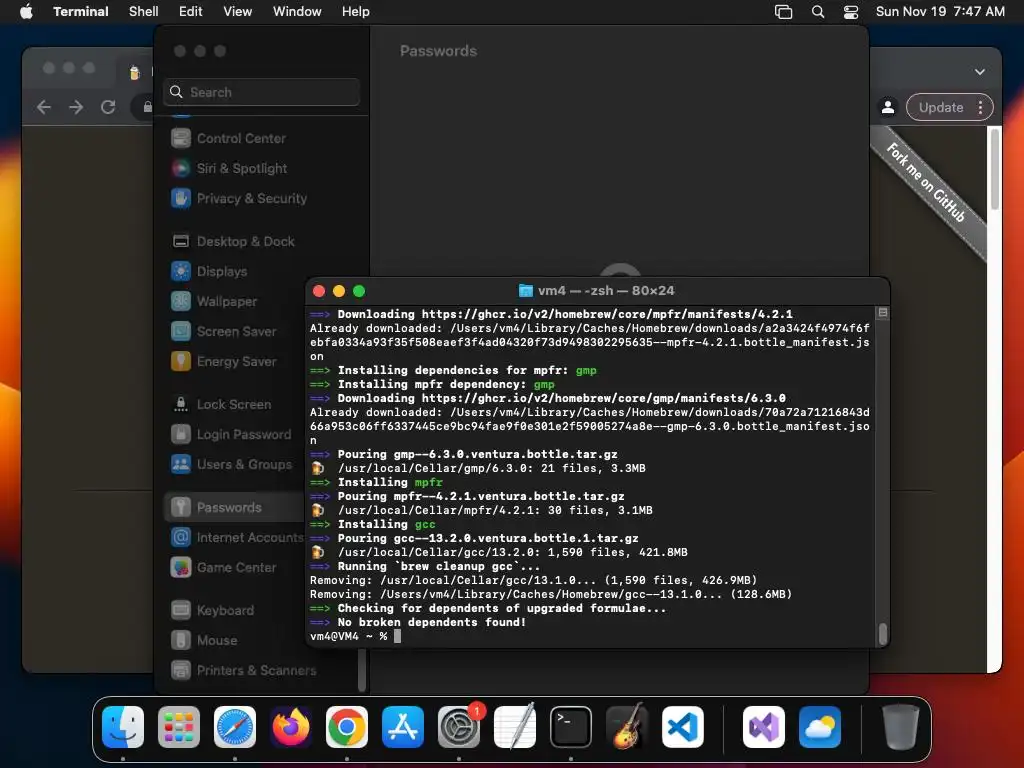The width and height of the screenshot is (1024, 768).
Task: Open Visual Studio purple icon in Dock
Action: (764, 727)
